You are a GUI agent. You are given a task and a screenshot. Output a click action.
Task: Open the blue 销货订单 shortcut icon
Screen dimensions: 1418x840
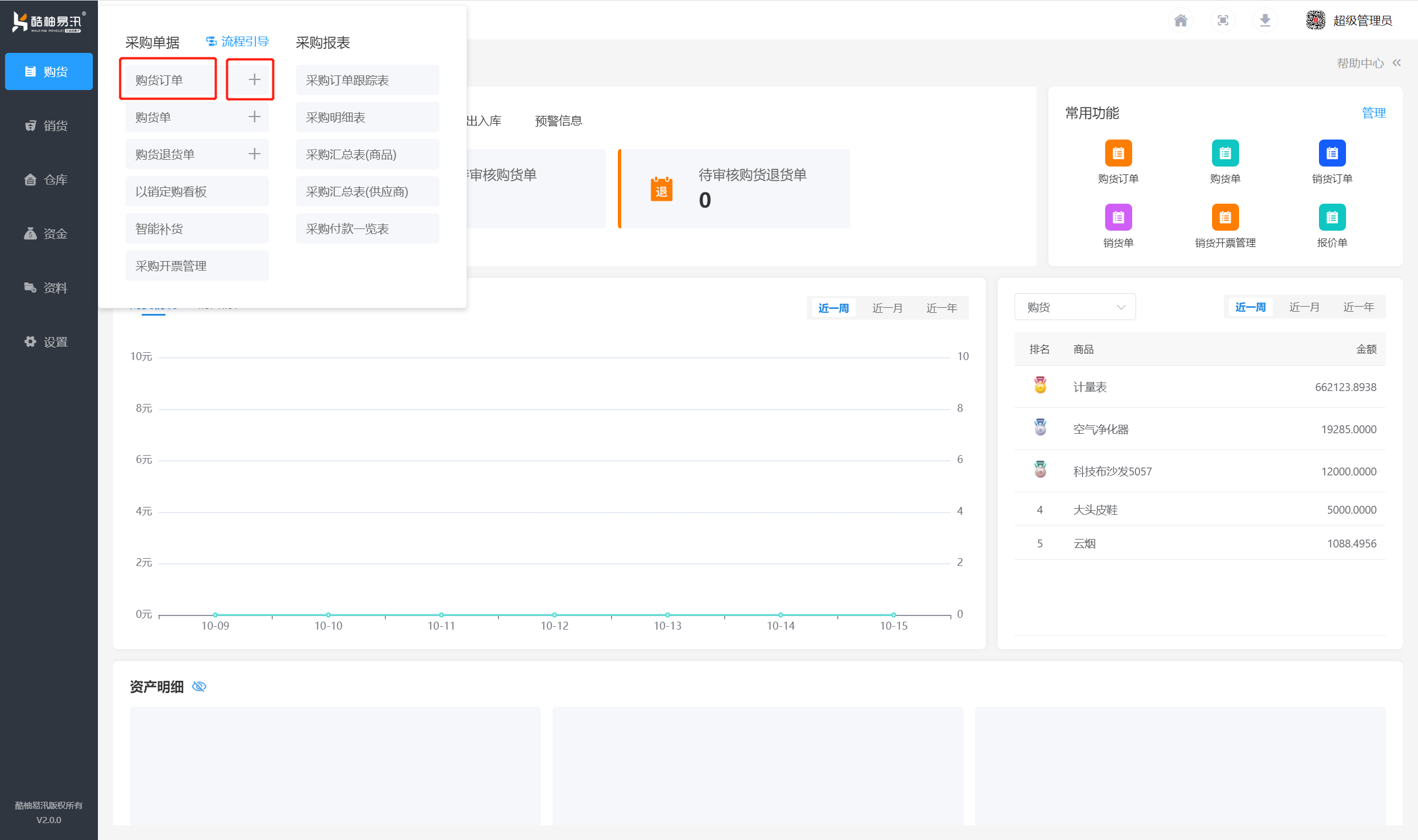point(1331,153)
